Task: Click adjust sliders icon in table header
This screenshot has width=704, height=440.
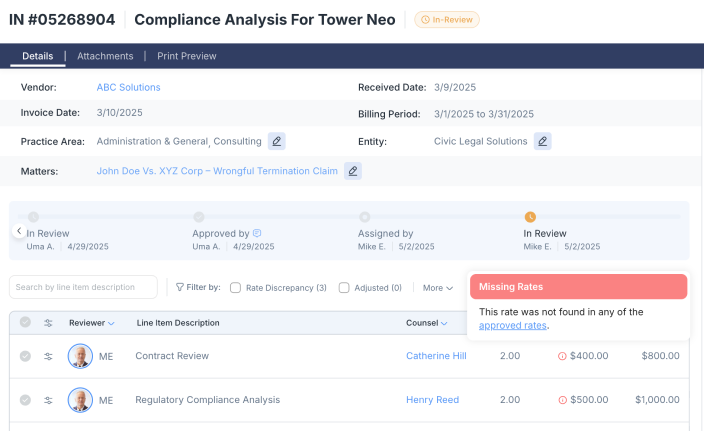Action: pos(48,323)
